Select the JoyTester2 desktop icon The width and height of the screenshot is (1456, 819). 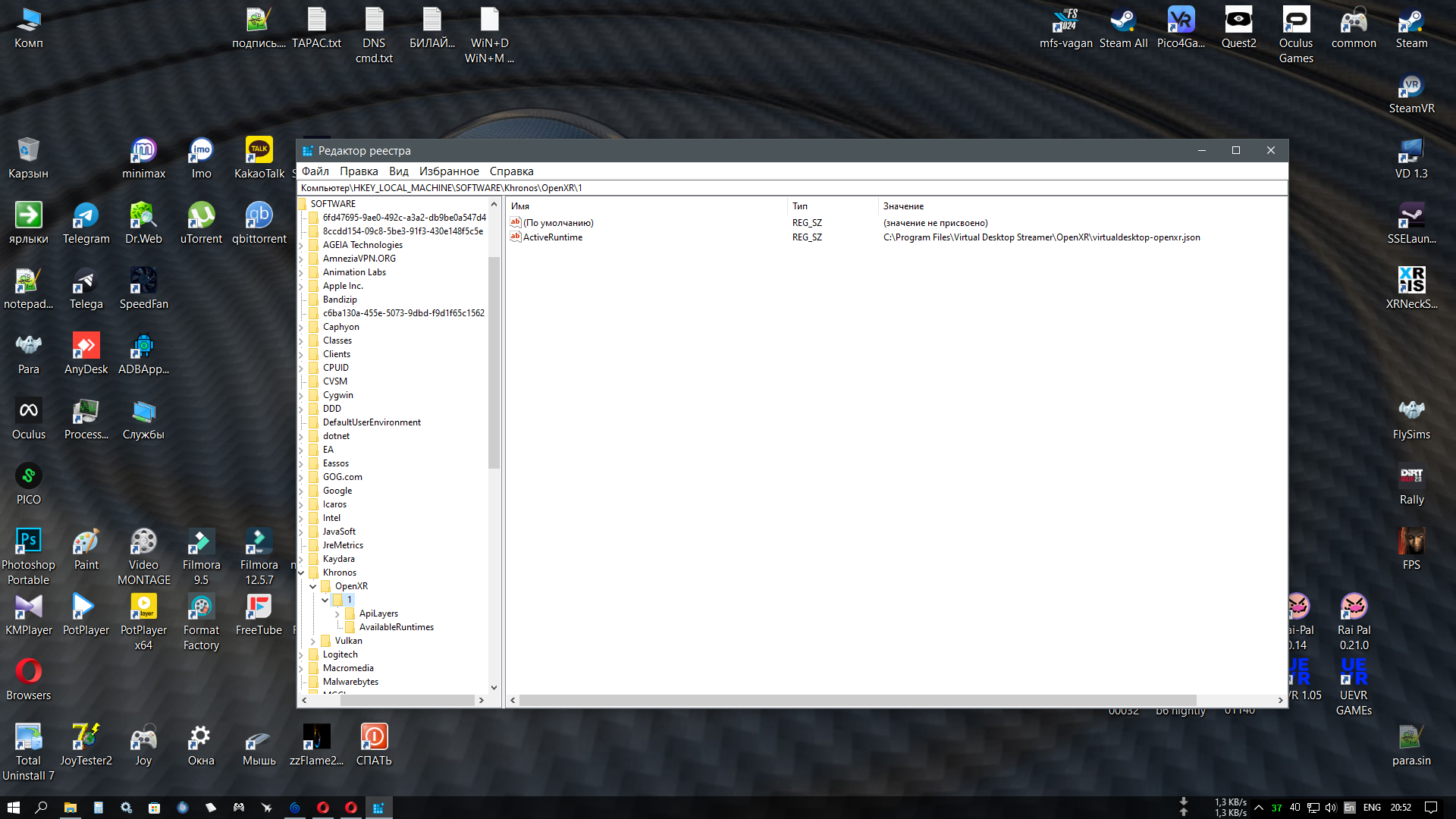point(86,745)
